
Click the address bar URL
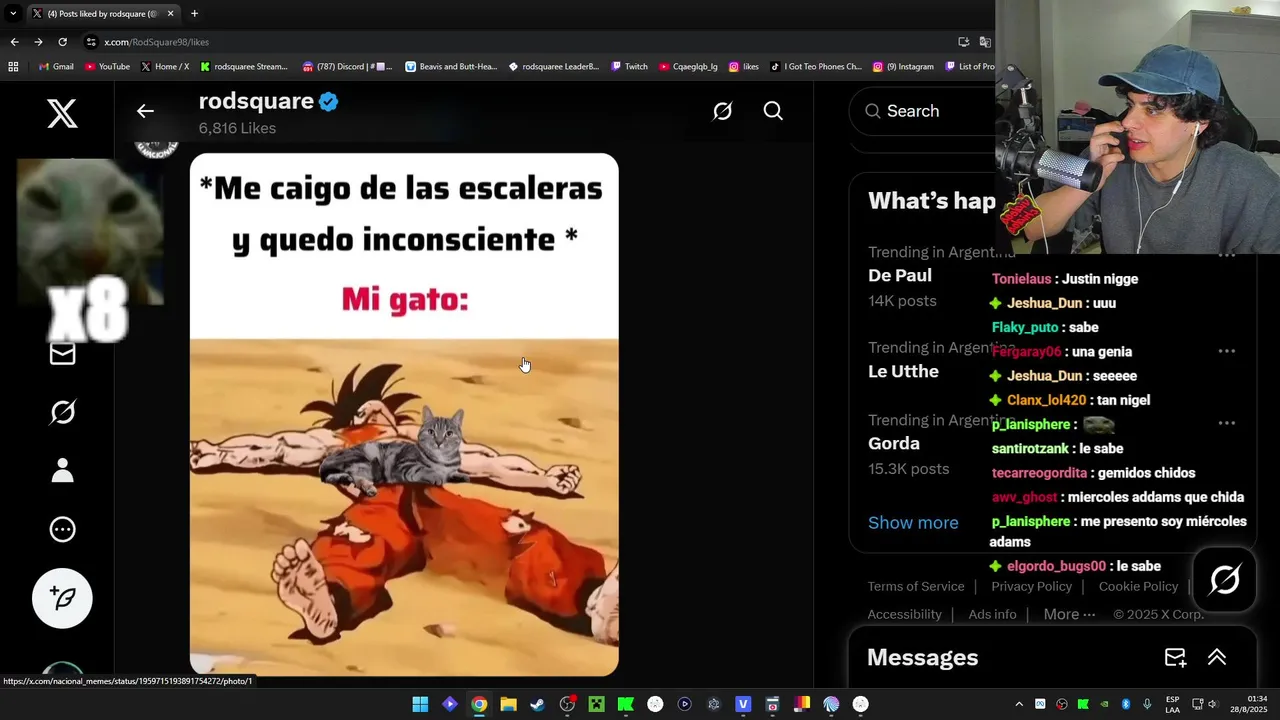coord(156,42)
